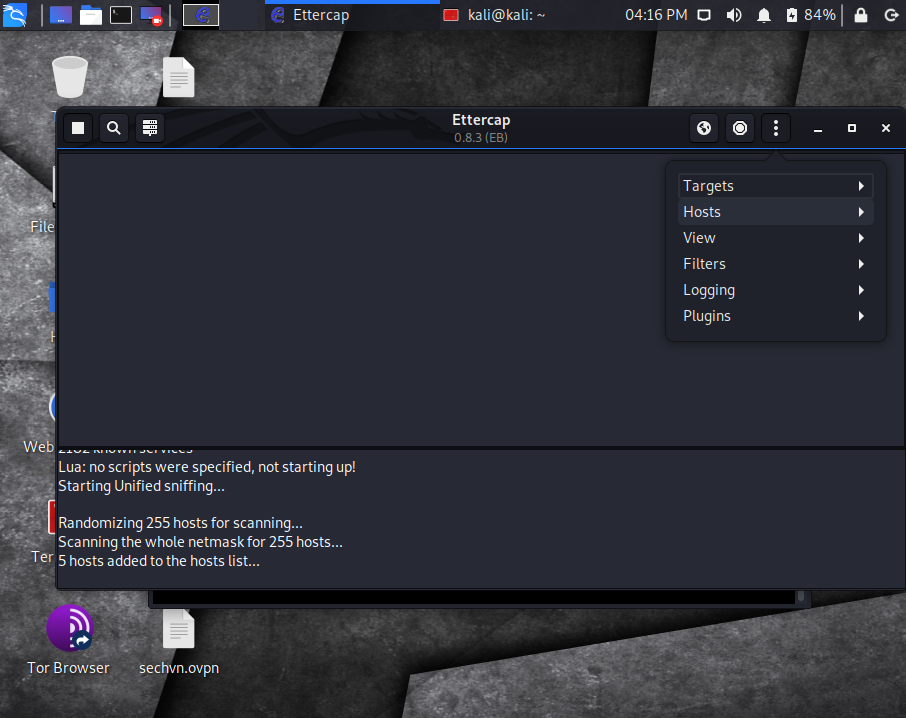Click the Ettercap launcher icon in panel

point(201,15)
